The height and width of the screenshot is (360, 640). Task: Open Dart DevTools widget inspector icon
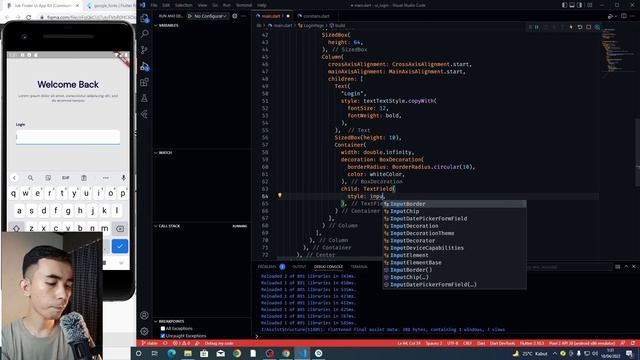click(x=597, y=27)
